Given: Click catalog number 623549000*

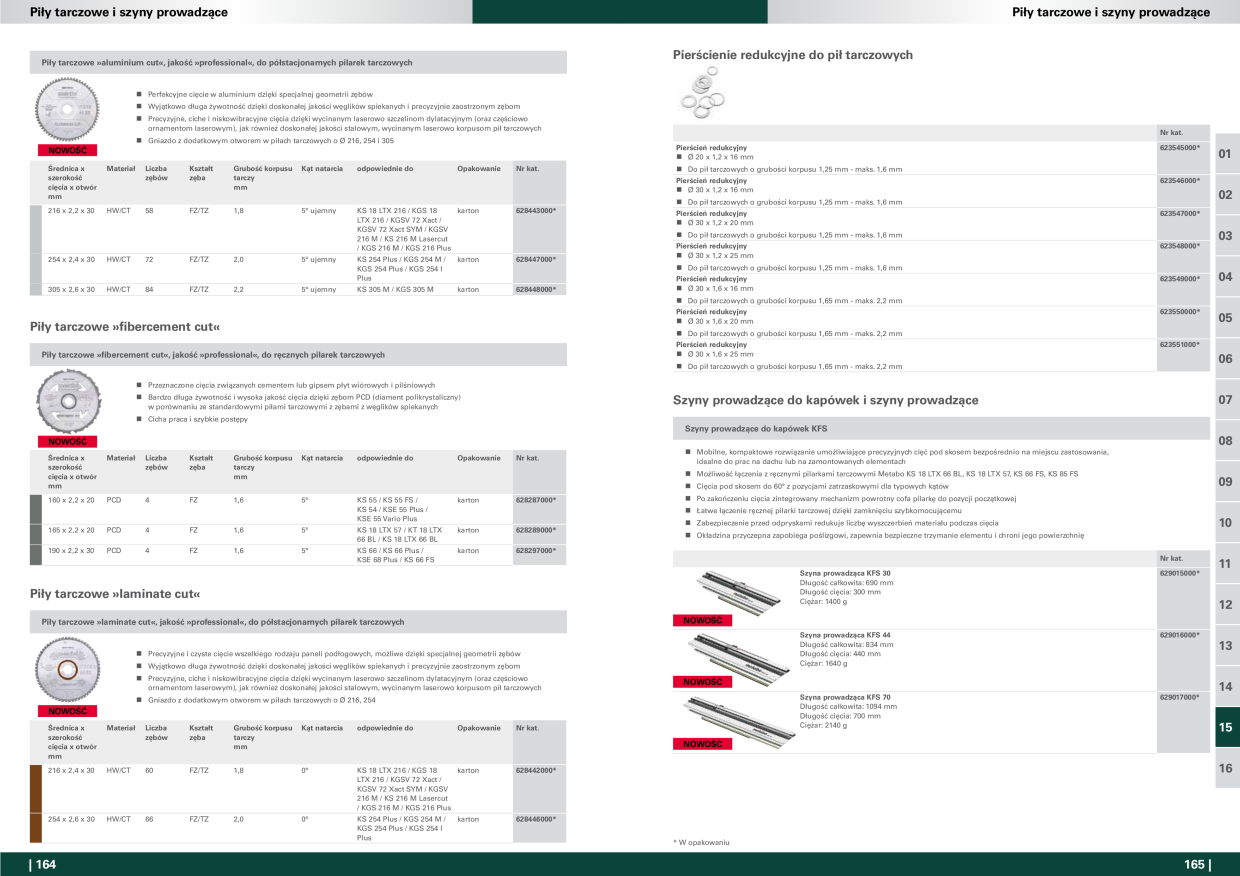Looking at the screenshot, I should pos(1180,278).
